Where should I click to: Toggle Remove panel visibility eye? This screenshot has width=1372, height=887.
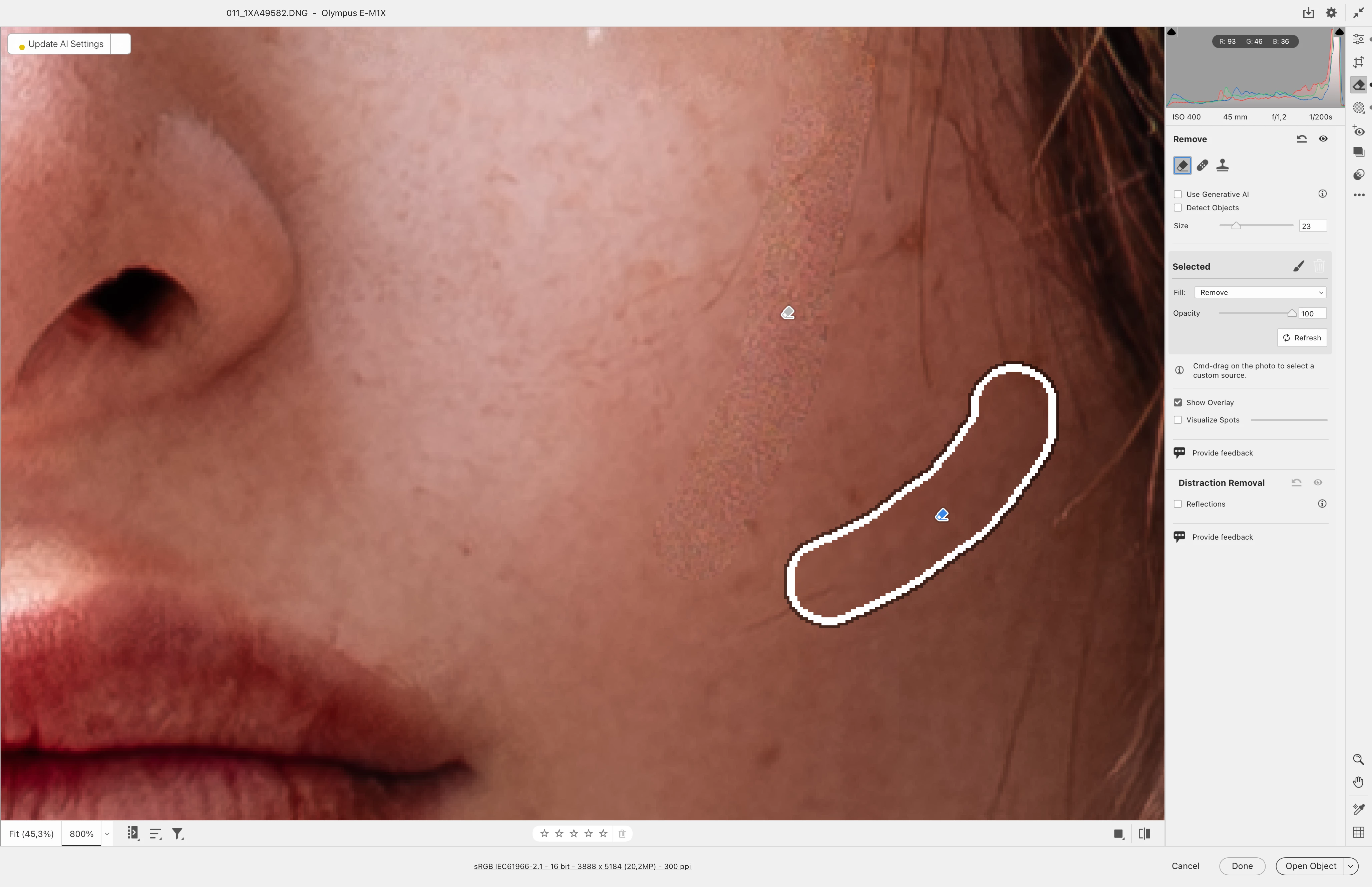[1323, 139]
